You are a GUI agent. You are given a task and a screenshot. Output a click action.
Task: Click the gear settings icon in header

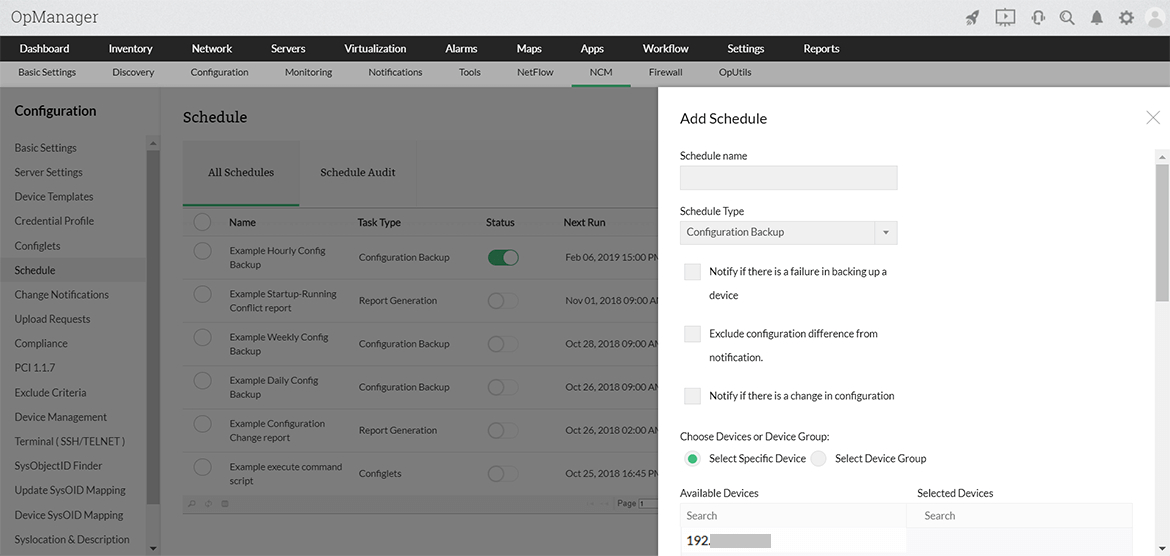point(1126,18)
